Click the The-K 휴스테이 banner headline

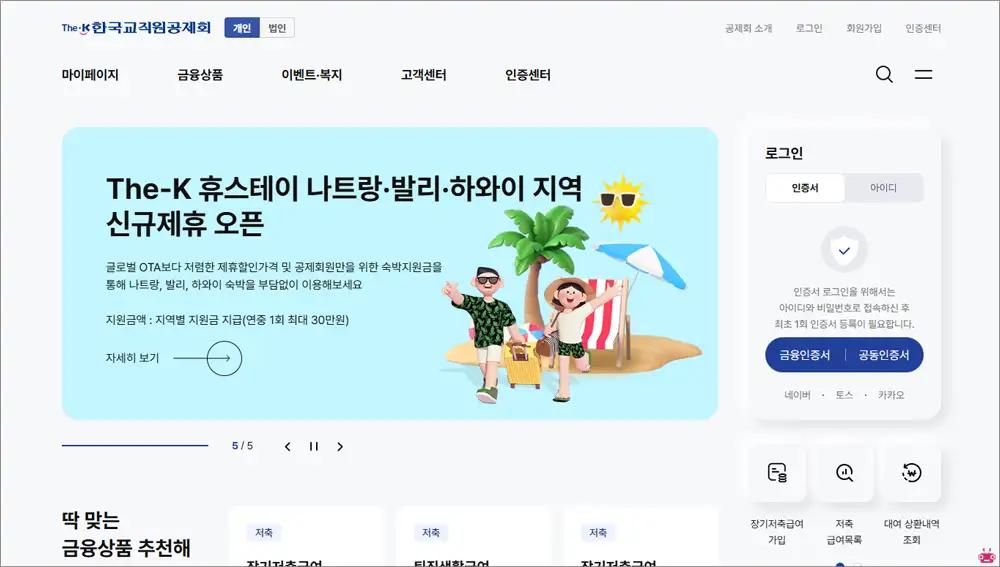coord(344,205)
